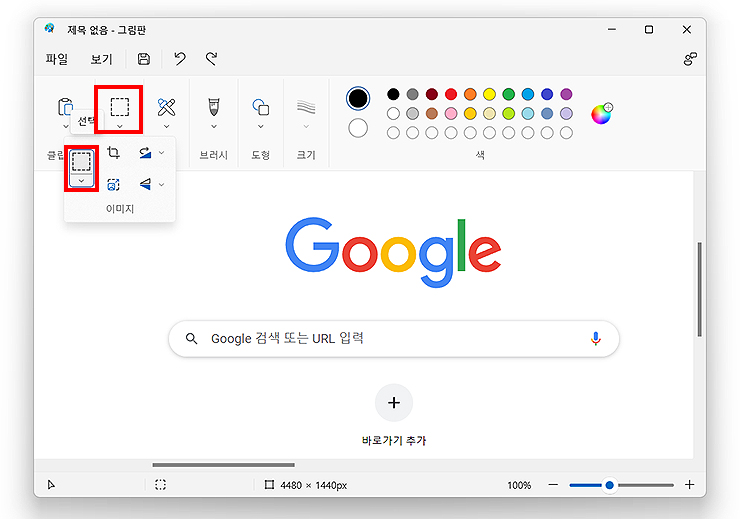This screenshot has height=519, width=740.
Task: Select the dashed-rectangle selection tool in the ribbon
Action: [x=119, y=107]
